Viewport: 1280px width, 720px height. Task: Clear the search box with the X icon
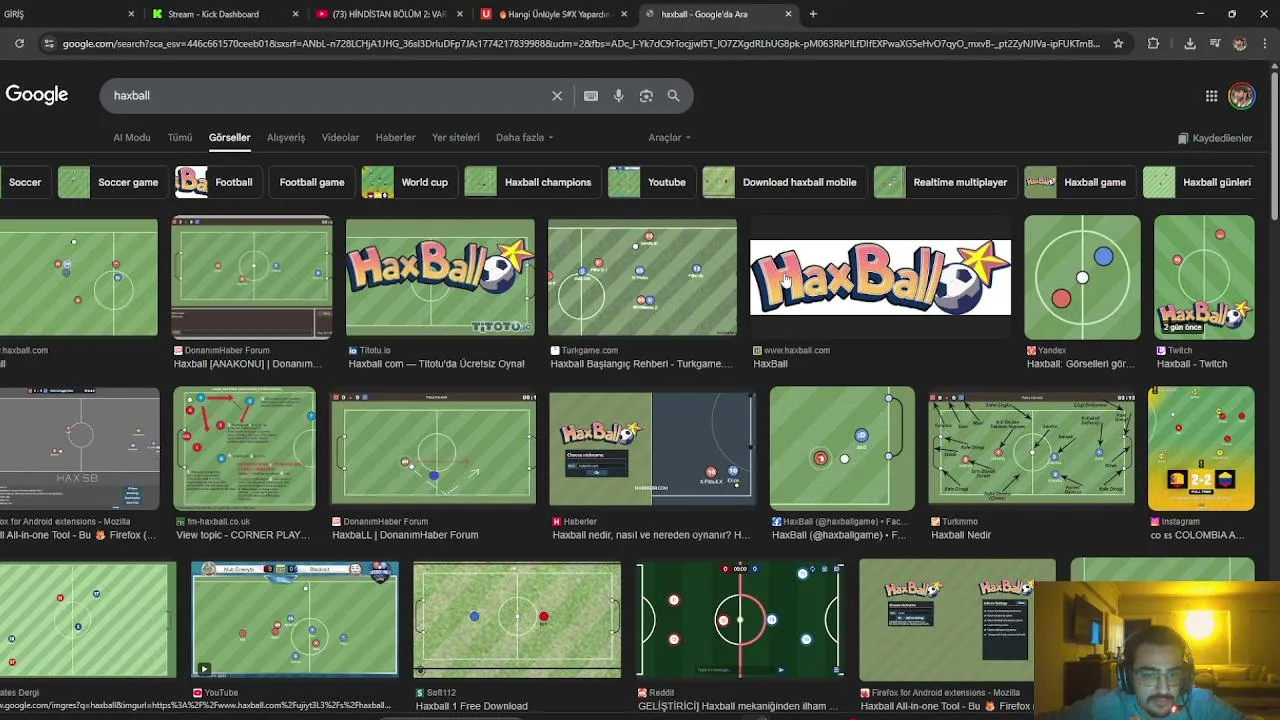point(557,96)
